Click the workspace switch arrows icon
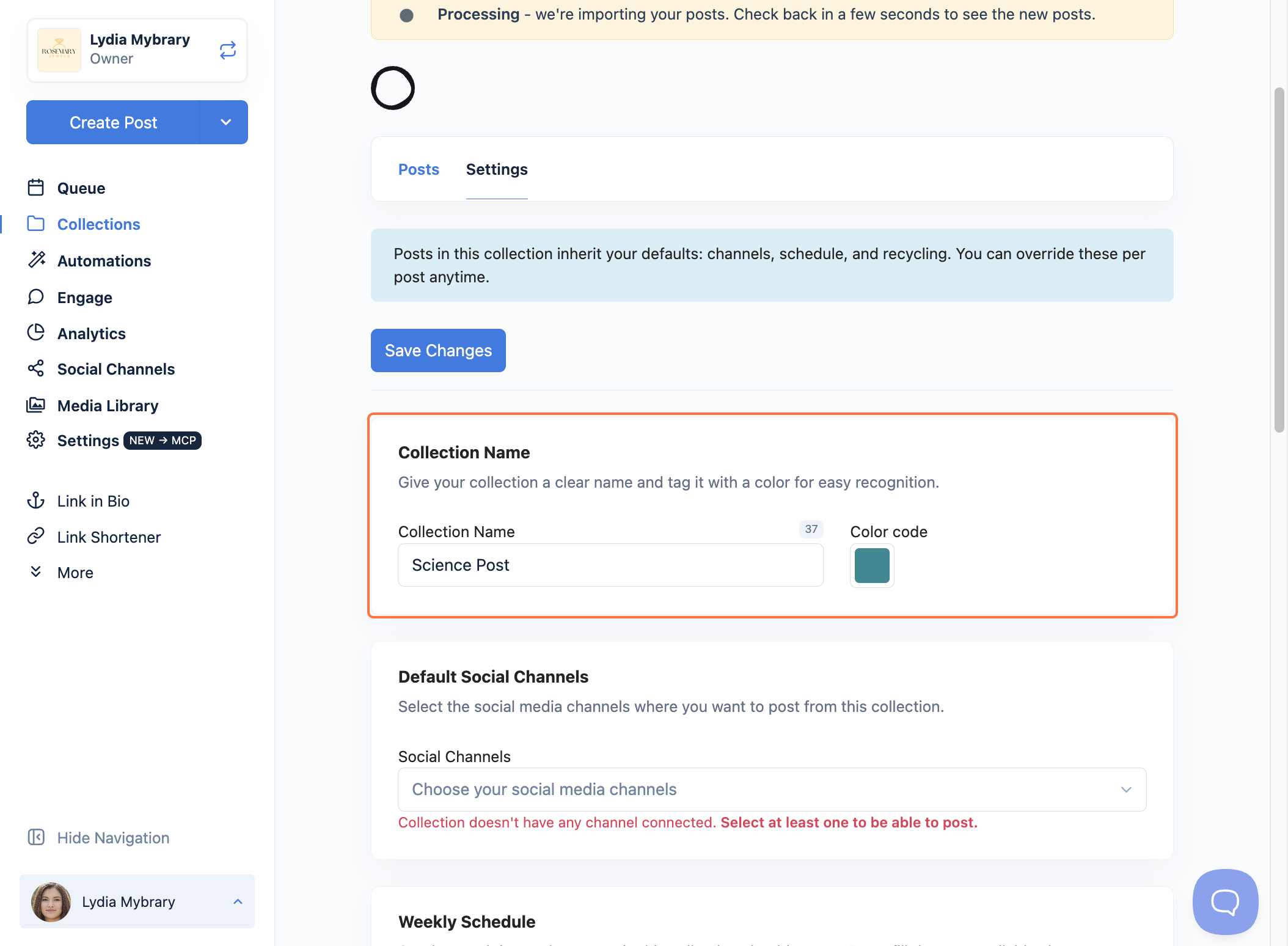This screenshot has width=1288, height=946. pos(228,50)
